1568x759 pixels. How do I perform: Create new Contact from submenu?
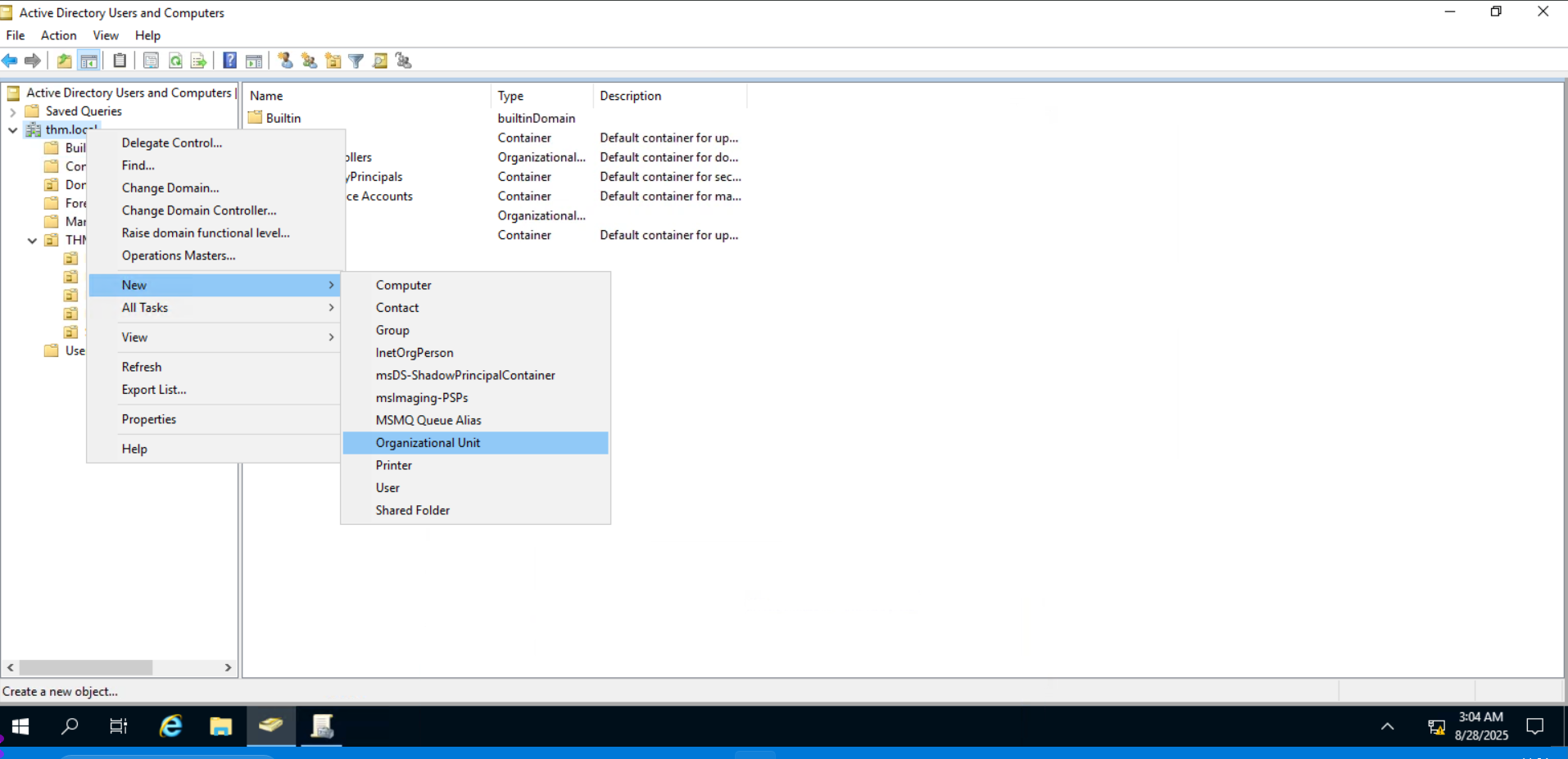pos(475,308)
